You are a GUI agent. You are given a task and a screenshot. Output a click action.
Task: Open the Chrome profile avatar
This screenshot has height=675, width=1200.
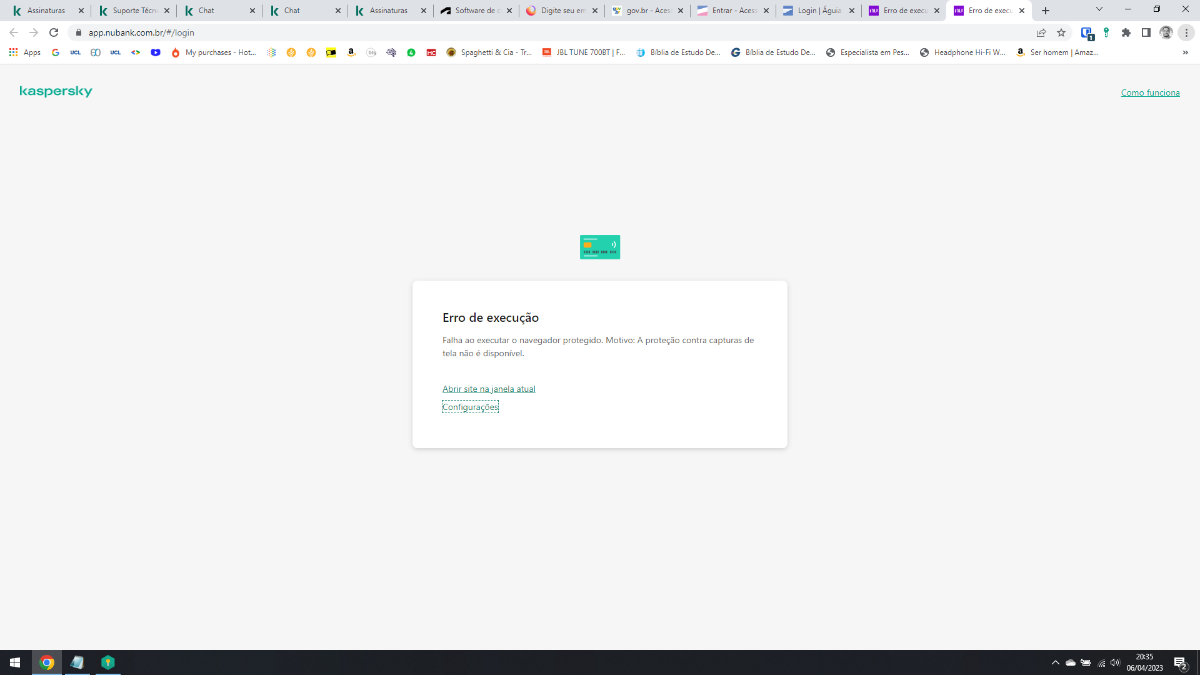(1166, 32)
